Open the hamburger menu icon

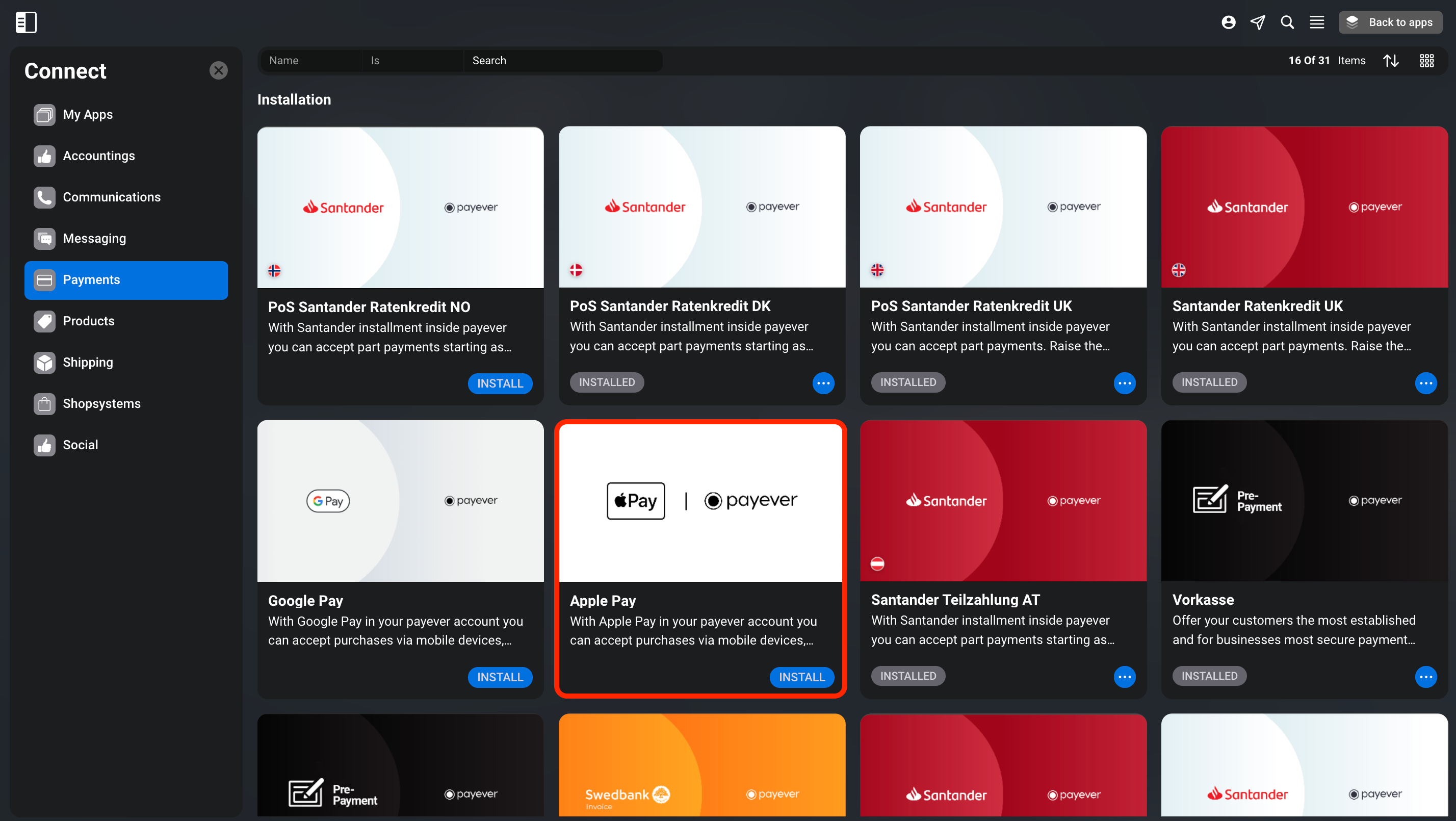tap(1317, 22)
